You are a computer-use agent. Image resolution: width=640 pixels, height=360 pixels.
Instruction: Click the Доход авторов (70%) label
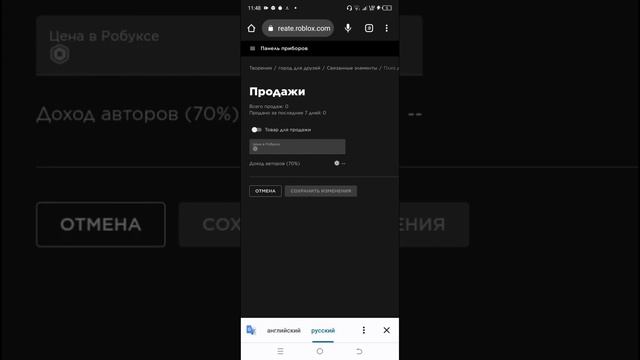(x=274, y=163)
